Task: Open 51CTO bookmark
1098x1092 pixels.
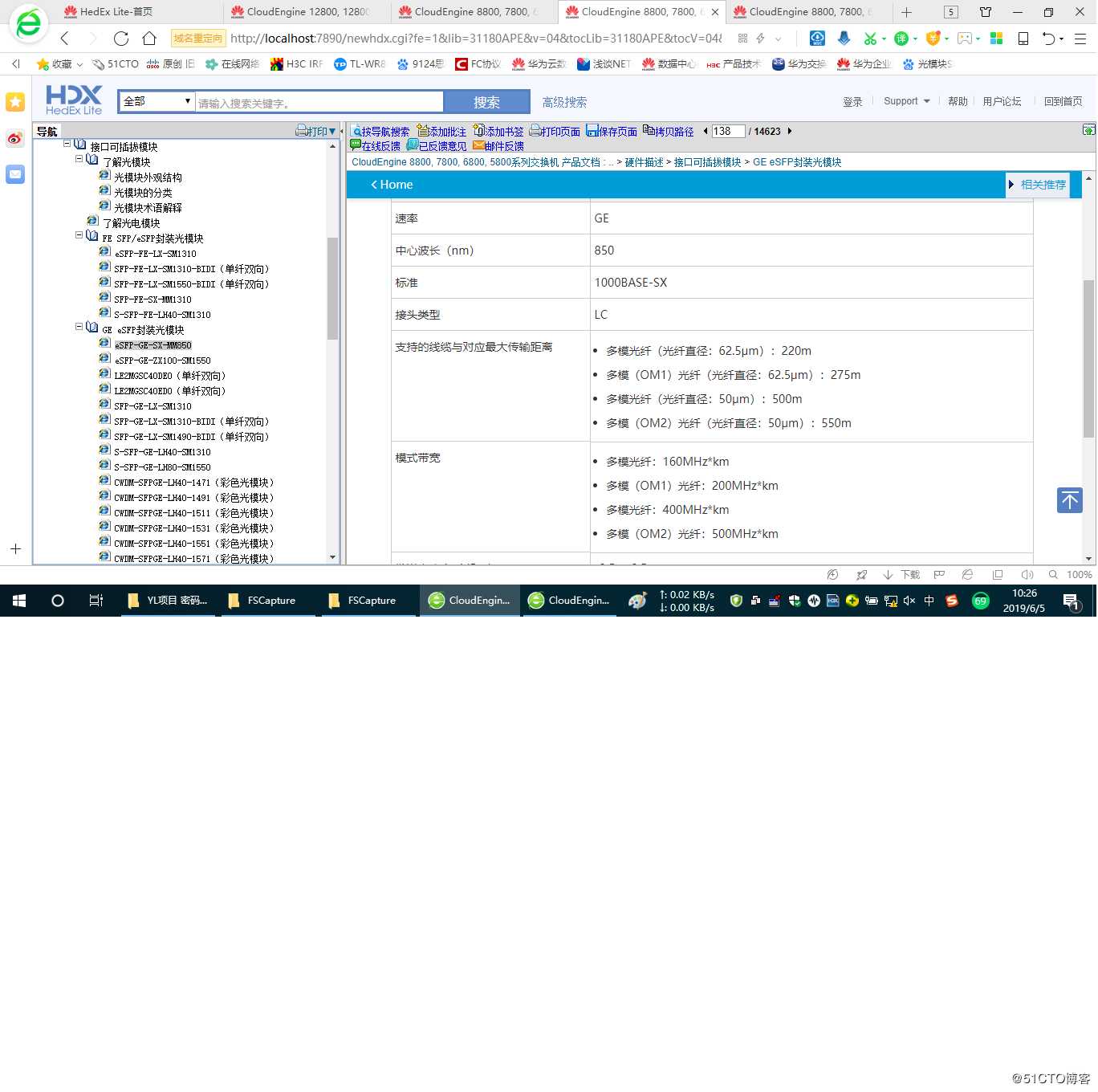Action: [115, 64]
